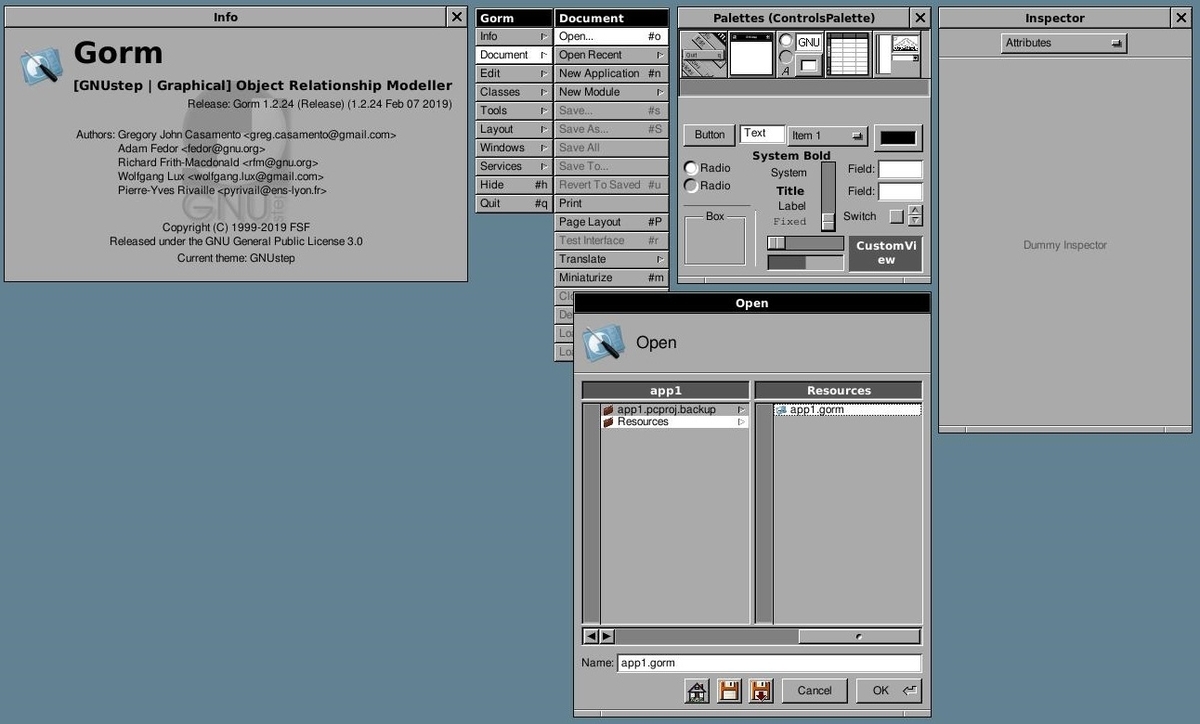
Task: Click the Box item in Controls palette
Action: tap(715, 237)
